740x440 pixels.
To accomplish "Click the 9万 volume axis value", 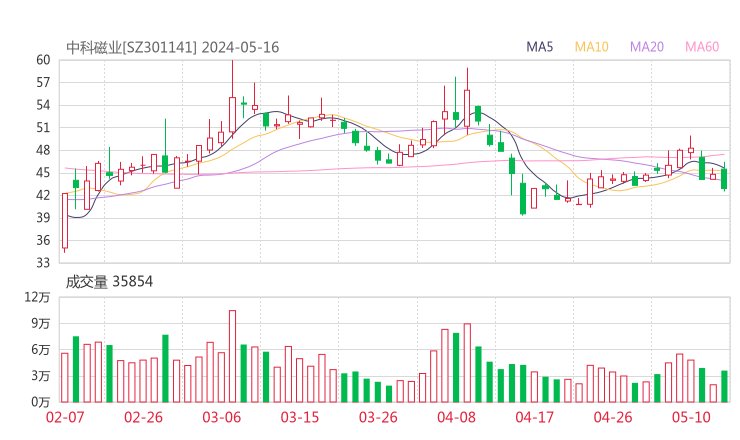I will 41,323.
